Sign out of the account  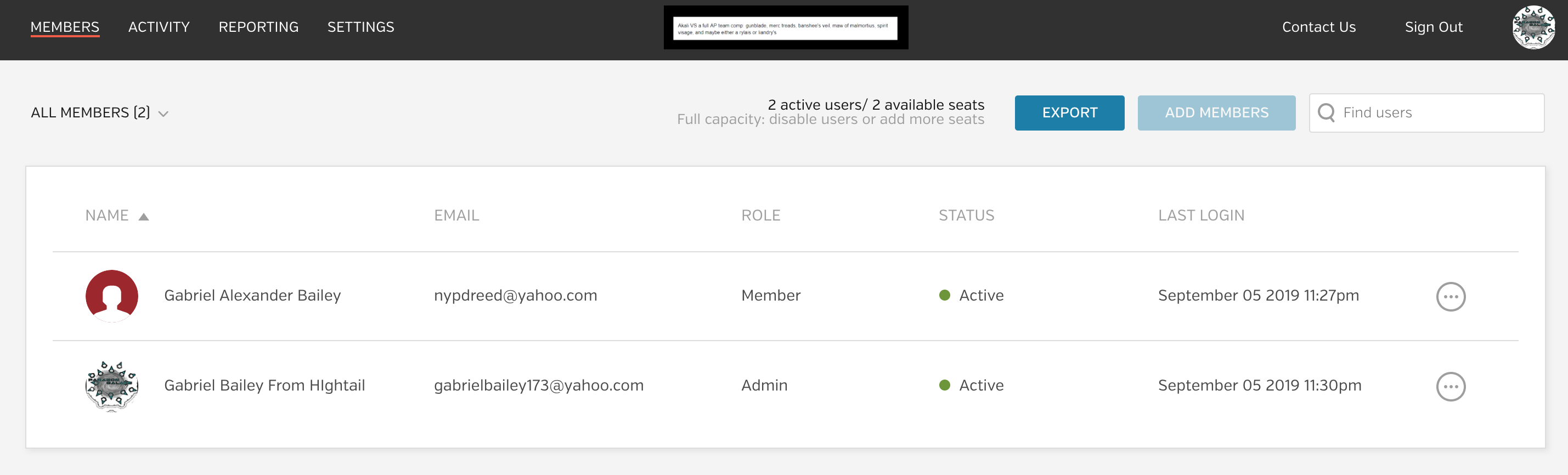coord(1433,27)
